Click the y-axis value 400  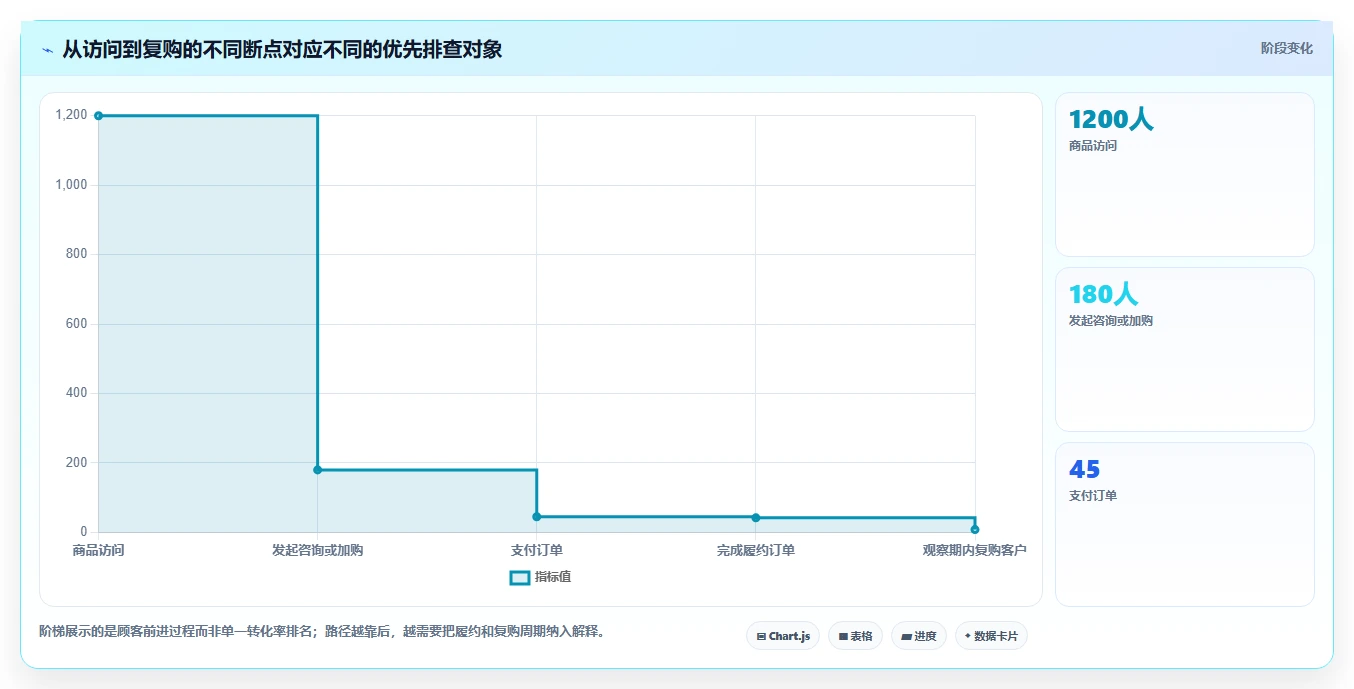(x=78, y=393)
